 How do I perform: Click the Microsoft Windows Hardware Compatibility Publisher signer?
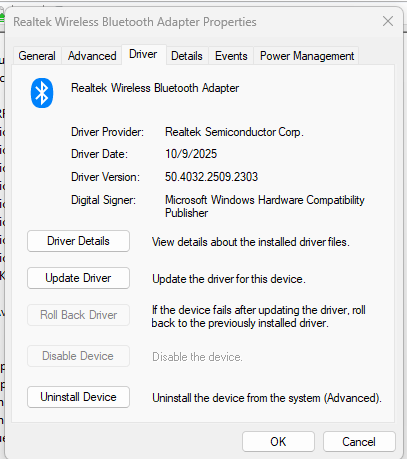tap(265, 206)
